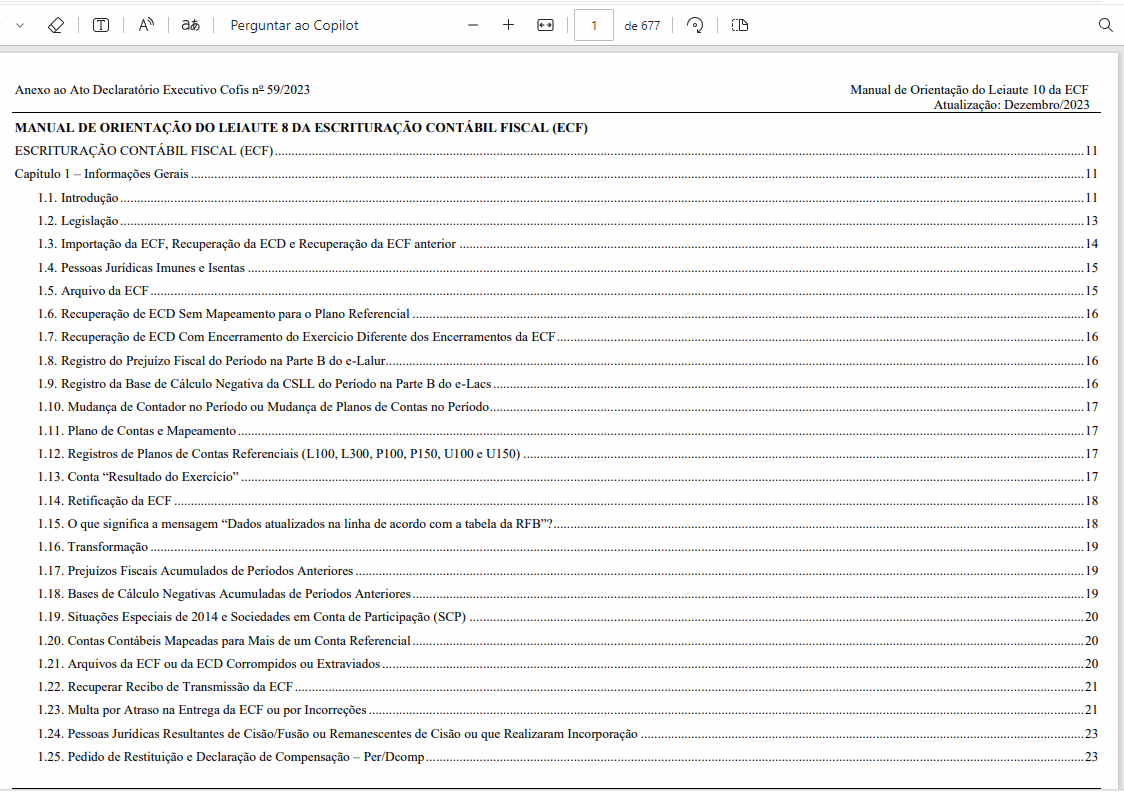1124x792 pixels.
Task: Toggle Fit to width view
Action: pos(546,25)
